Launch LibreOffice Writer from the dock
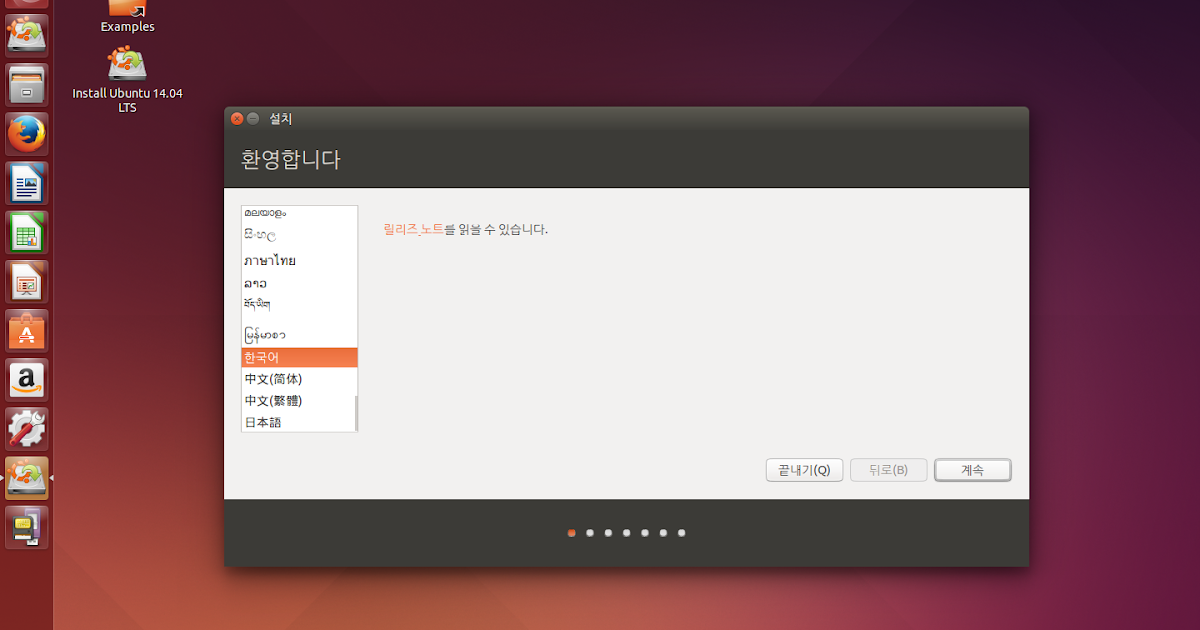This screenshot has width=1200, height=630. pos(25,183)
